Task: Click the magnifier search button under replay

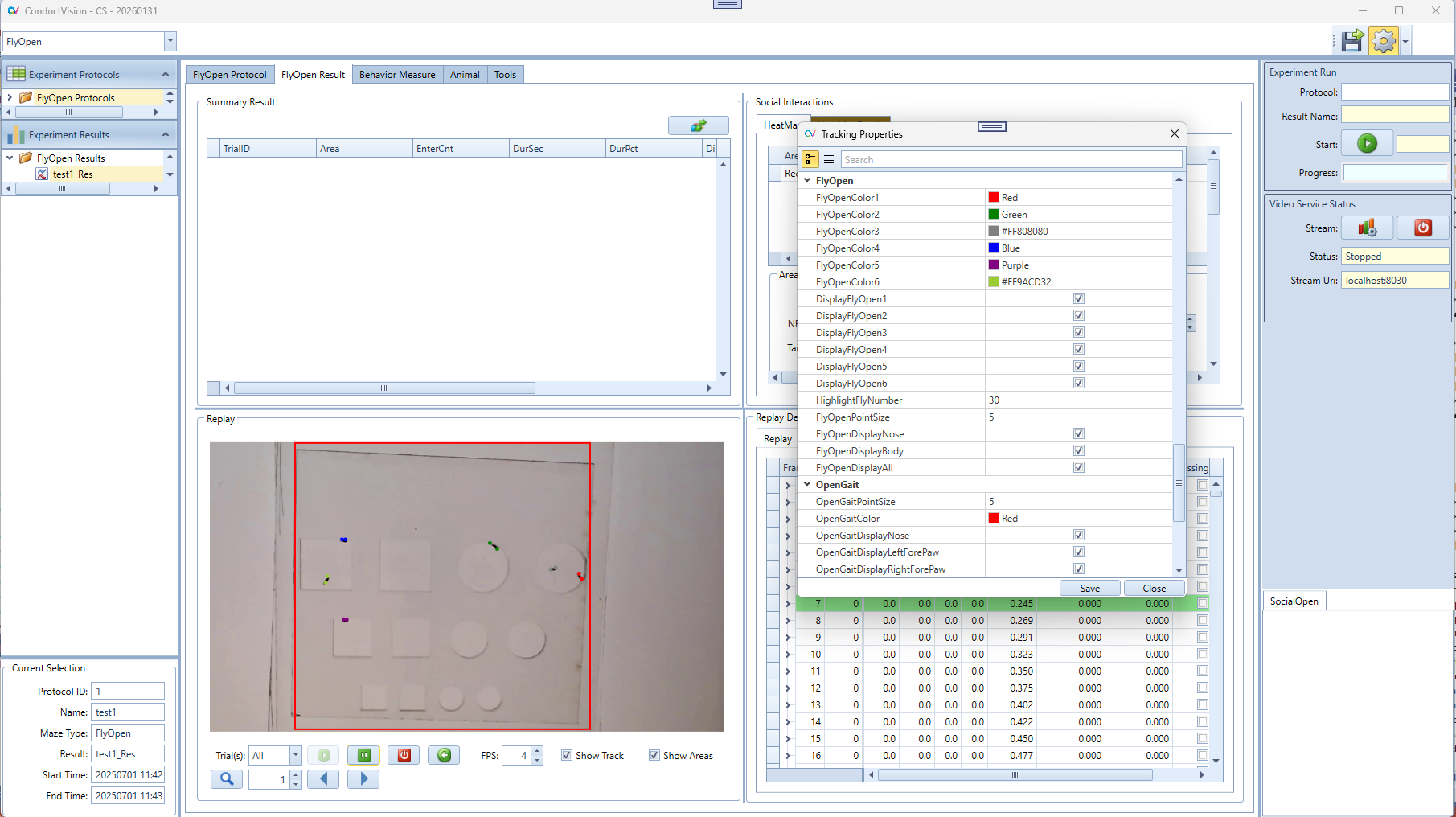Action: [x=227, y=779]
